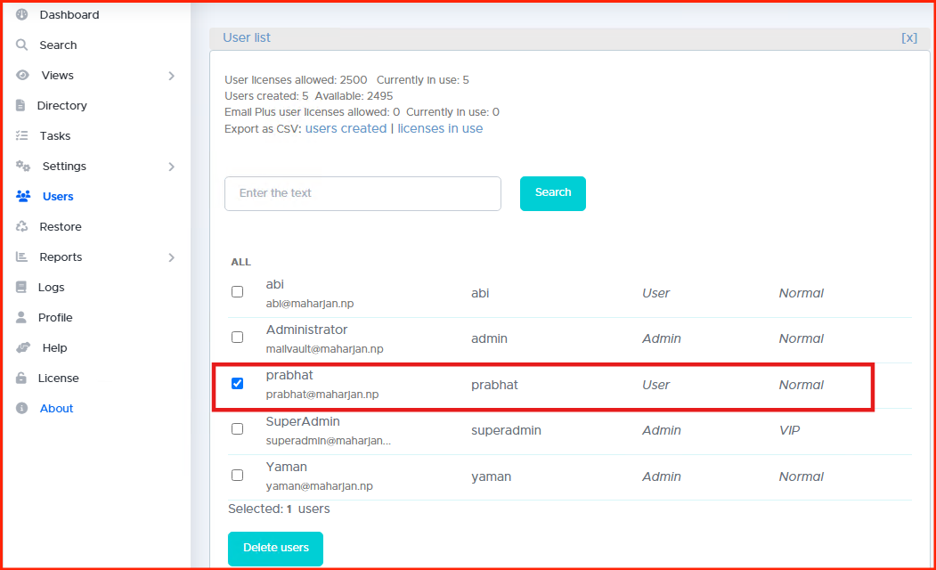The height and width of the screenshot is (570, 936).
Task: Click the Profile person icon
Action: (21, 317)
